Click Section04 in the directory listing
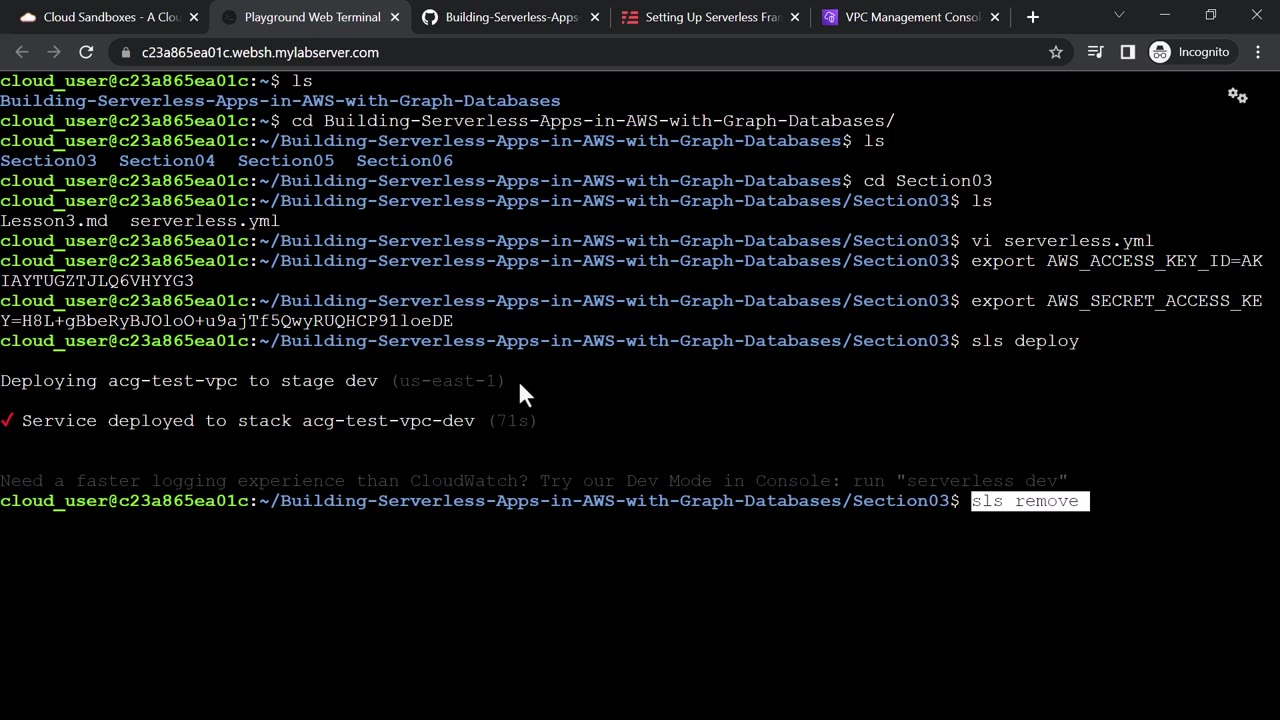1280x720 pixels. pos(167,161)
